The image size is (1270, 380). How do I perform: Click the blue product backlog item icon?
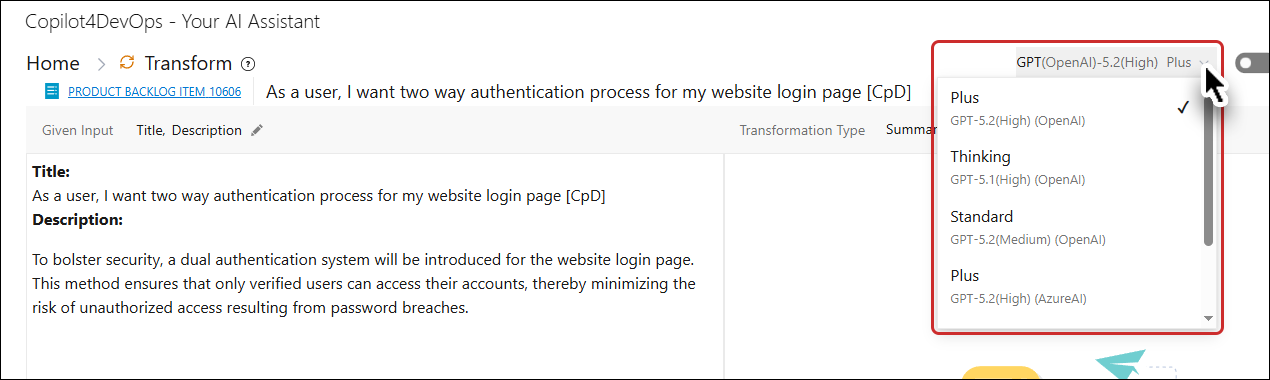52,91
